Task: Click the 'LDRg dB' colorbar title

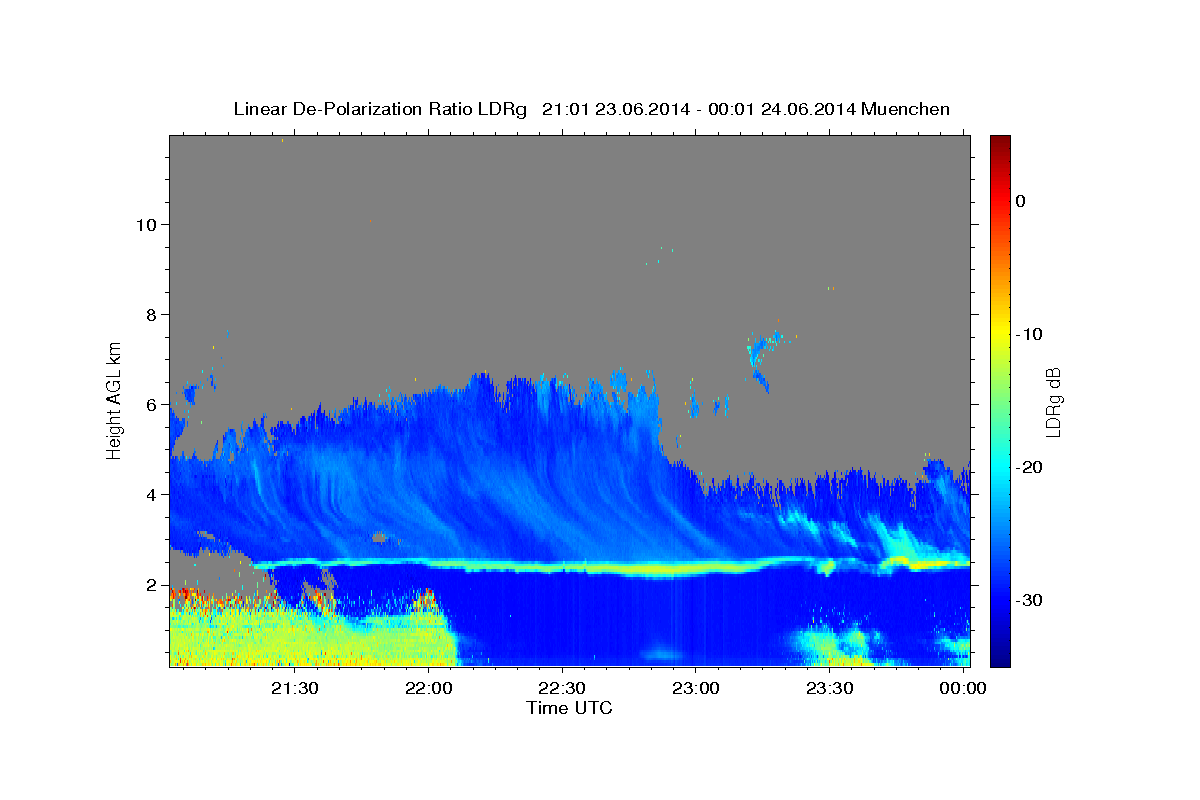Action: click(1053, 401)
